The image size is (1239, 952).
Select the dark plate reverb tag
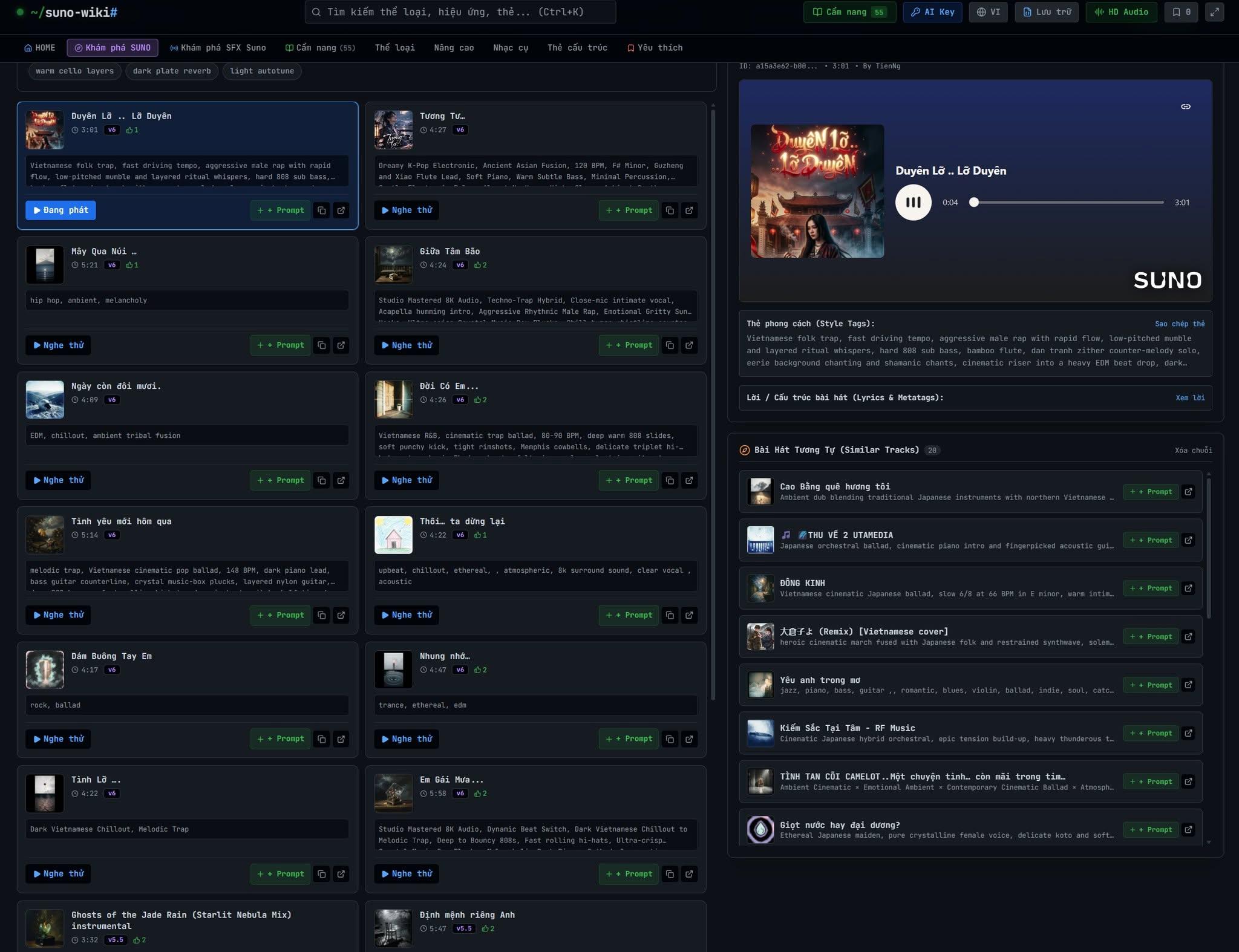pyautogui.click(x=172, y=71)
